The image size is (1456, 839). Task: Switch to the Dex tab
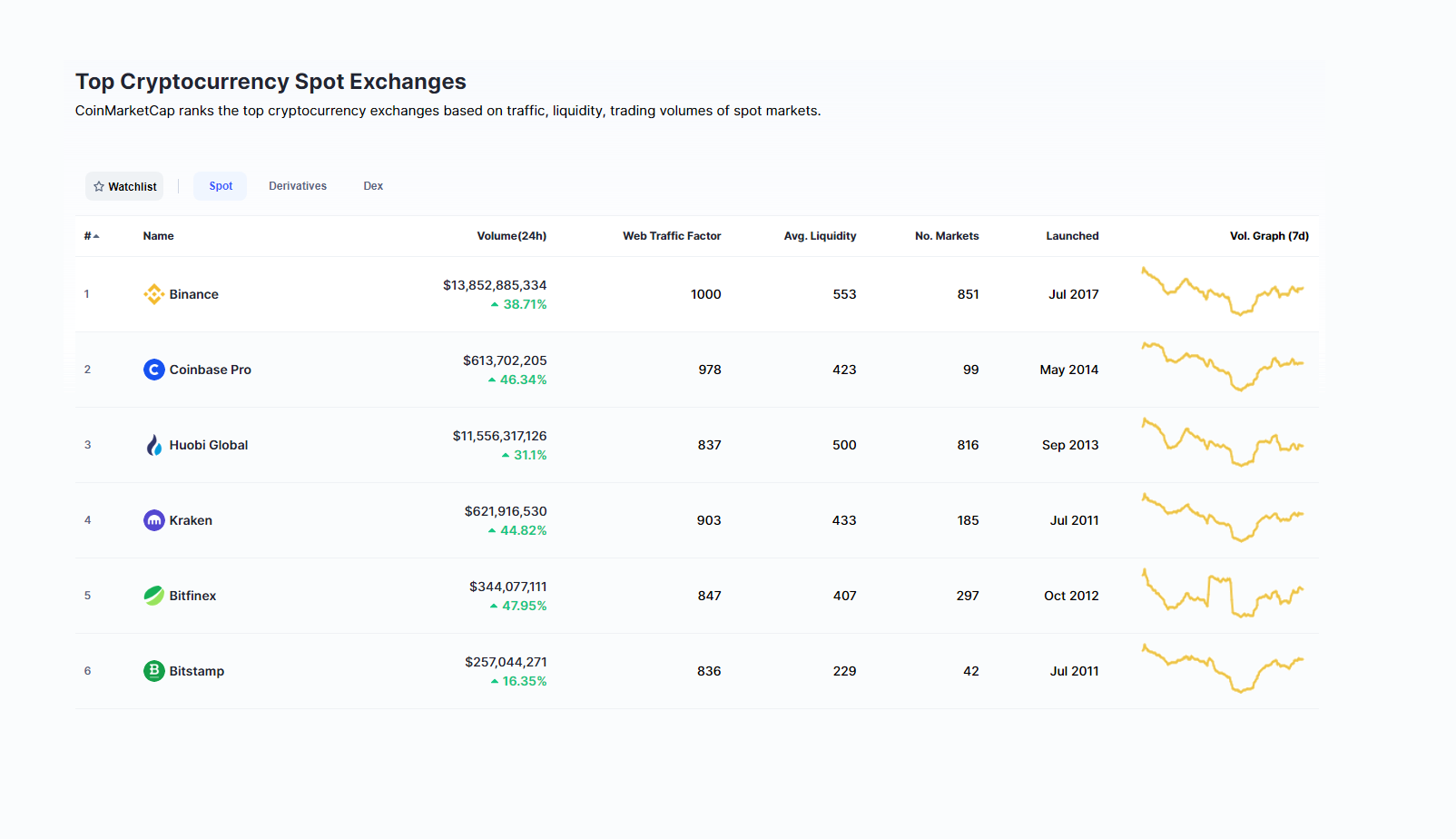[373, 186]
